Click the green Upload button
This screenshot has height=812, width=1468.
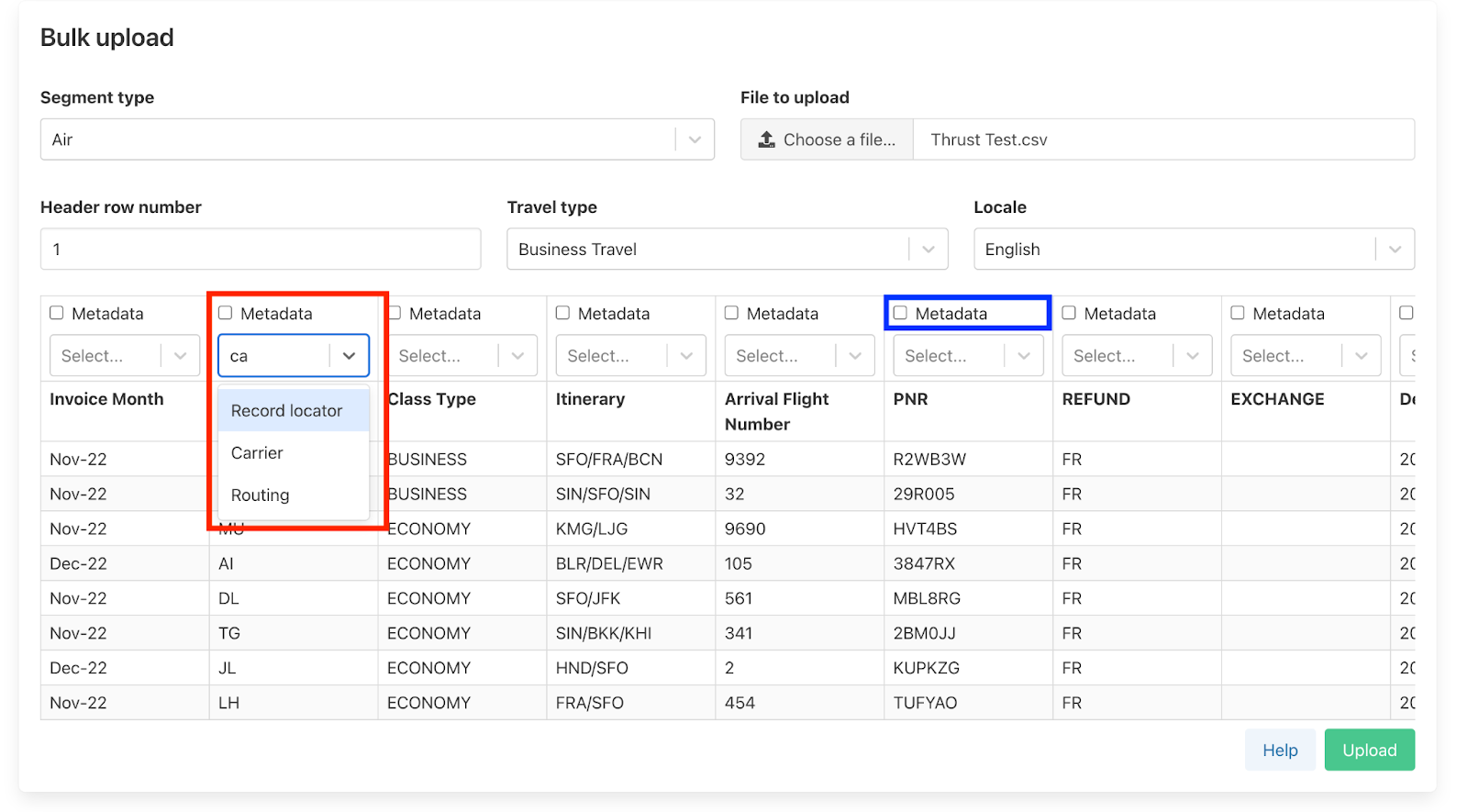pyautogui.click(x=1369, y=751)
